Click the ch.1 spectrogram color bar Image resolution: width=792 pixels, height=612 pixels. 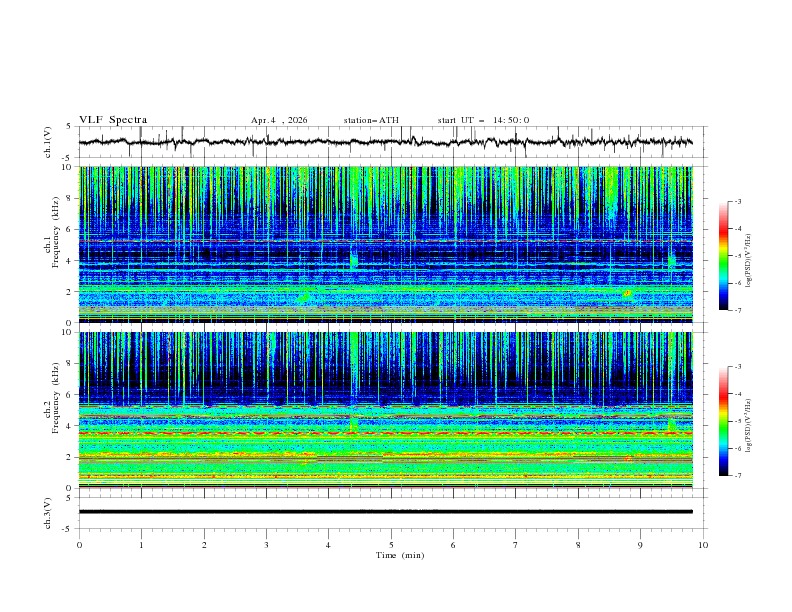[724, 256]
